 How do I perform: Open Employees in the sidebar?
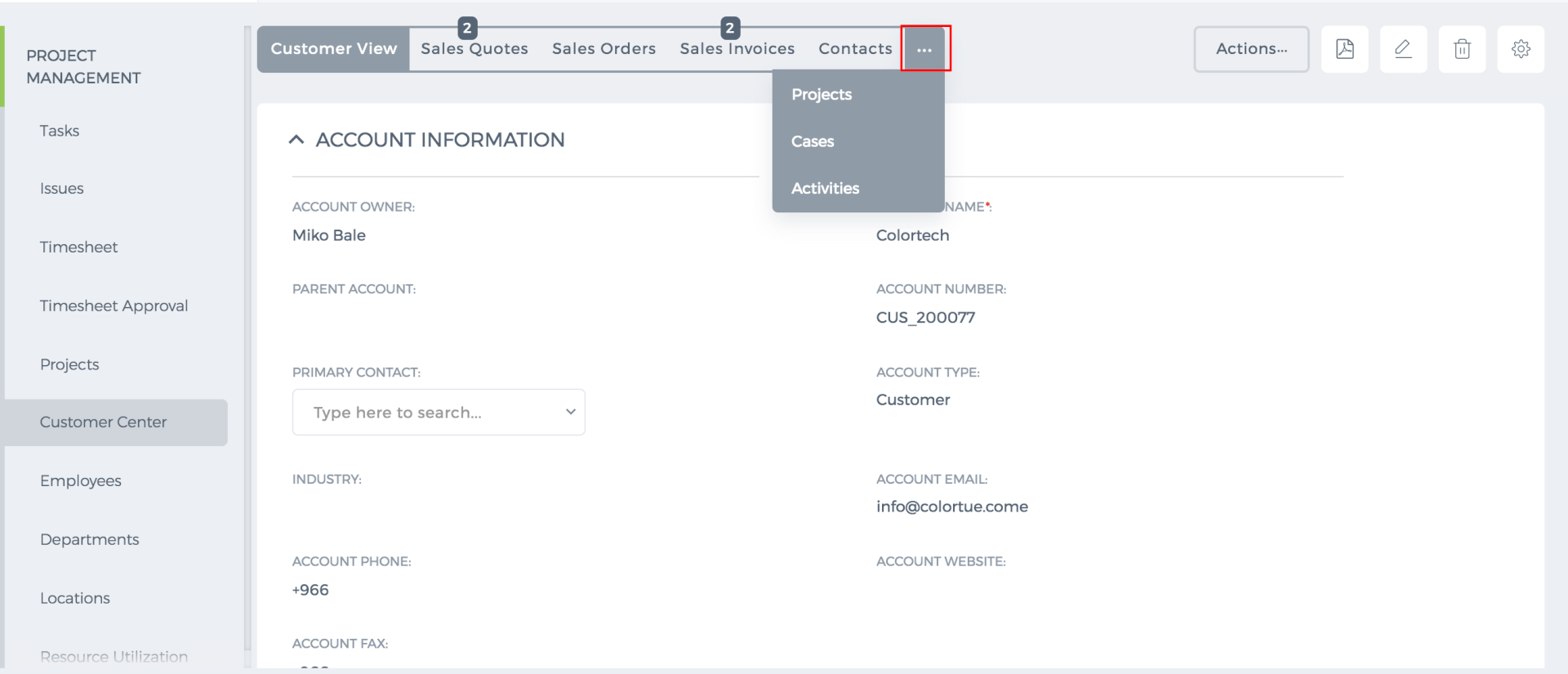81,480
